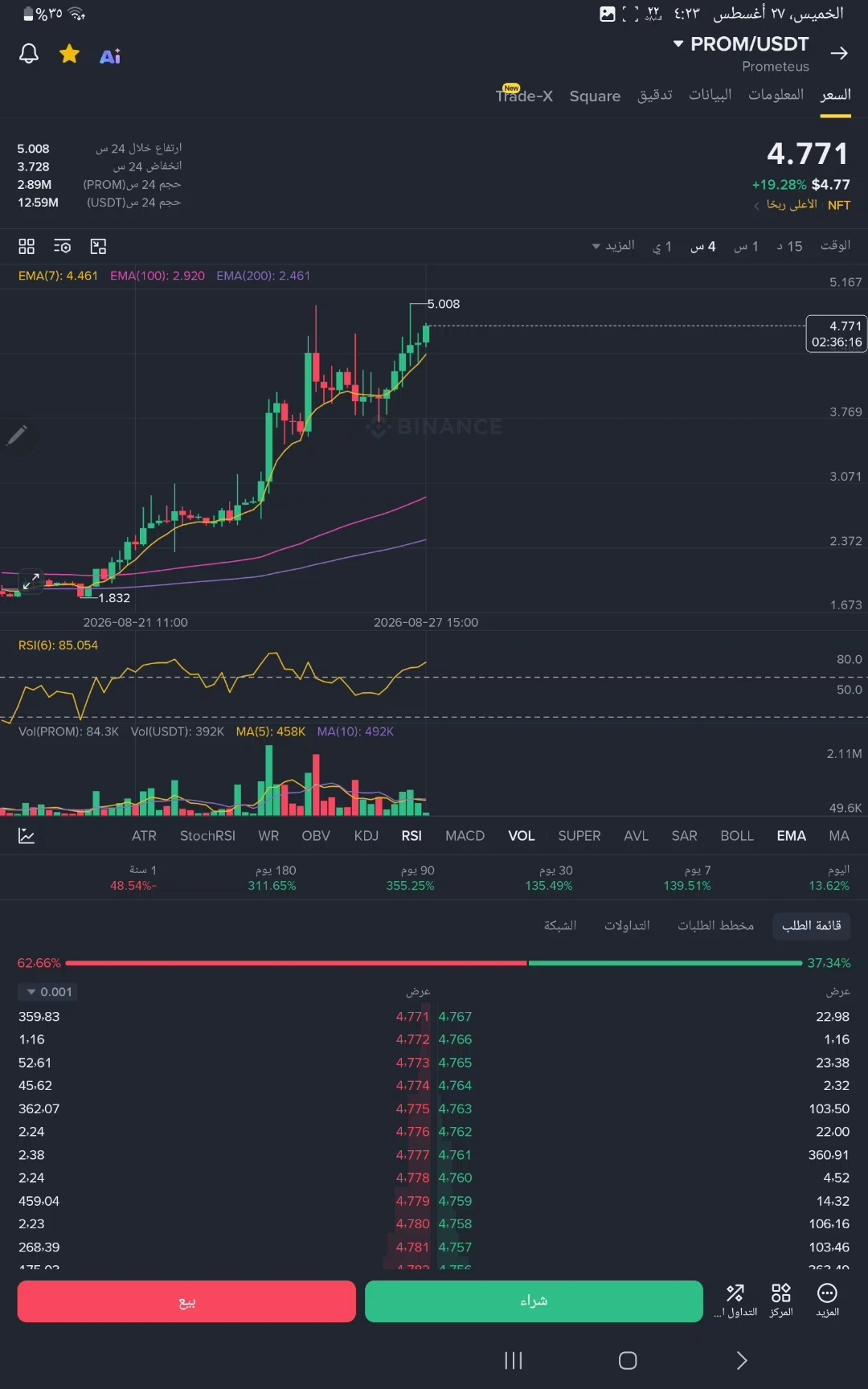Tap the red بيع sell button
The width and height of the screenshot is (868, 1389).
point(186,1301)
